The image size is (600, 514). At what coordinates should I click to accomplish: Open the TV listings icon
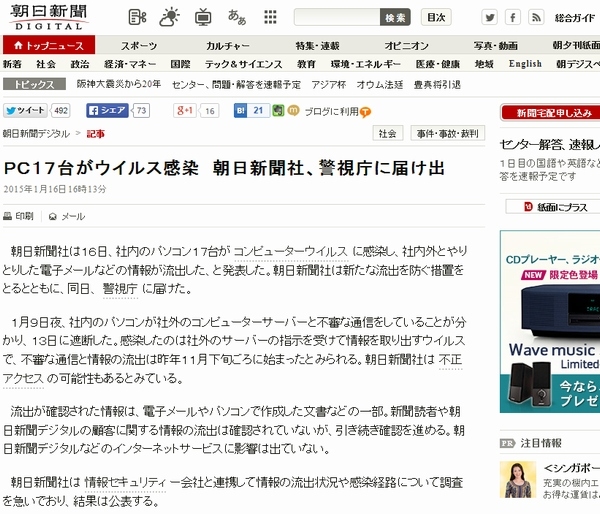[203, 17]
